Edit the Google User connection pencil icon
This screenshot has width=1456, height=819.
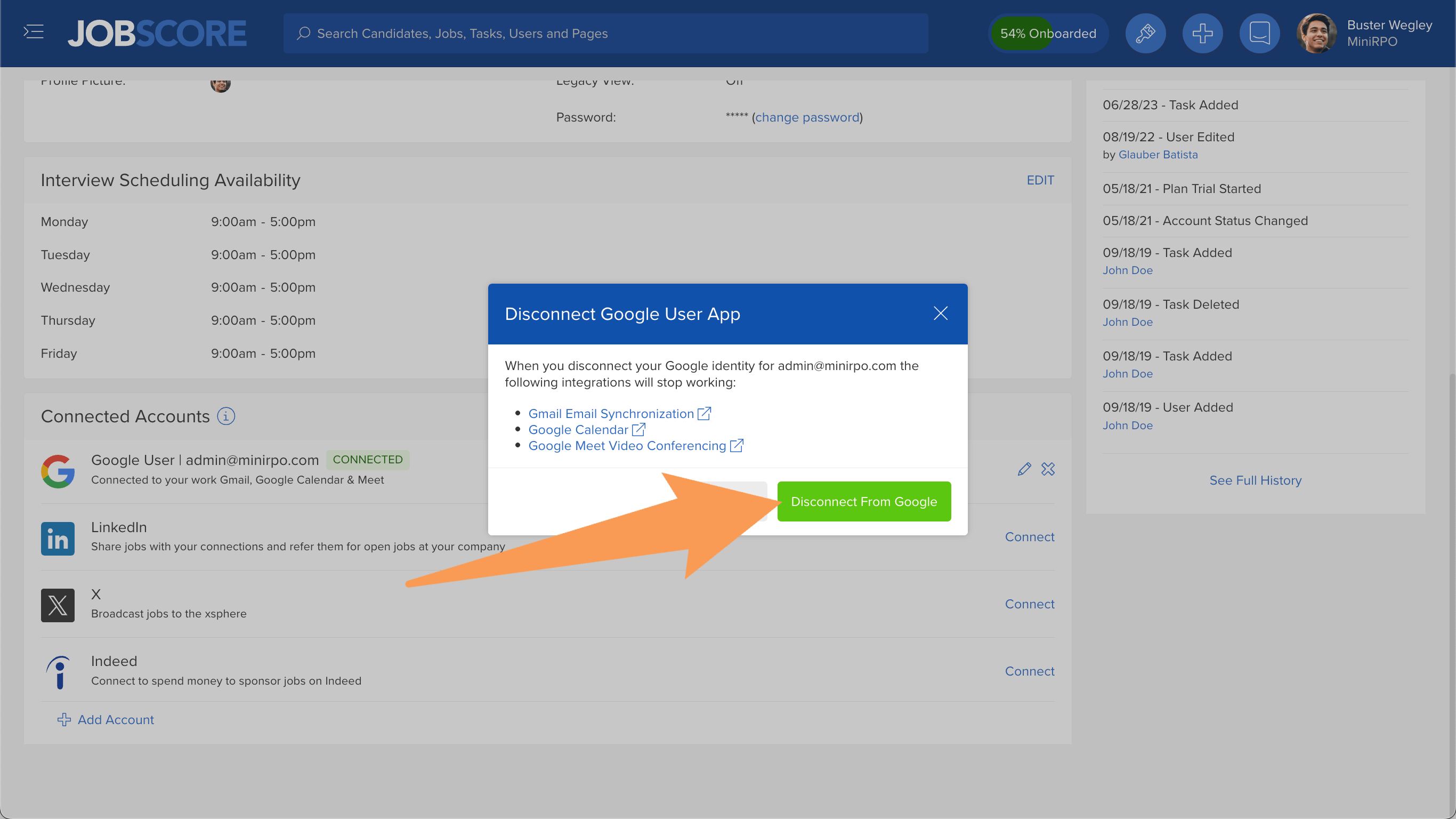click(x=1024, y=469)
